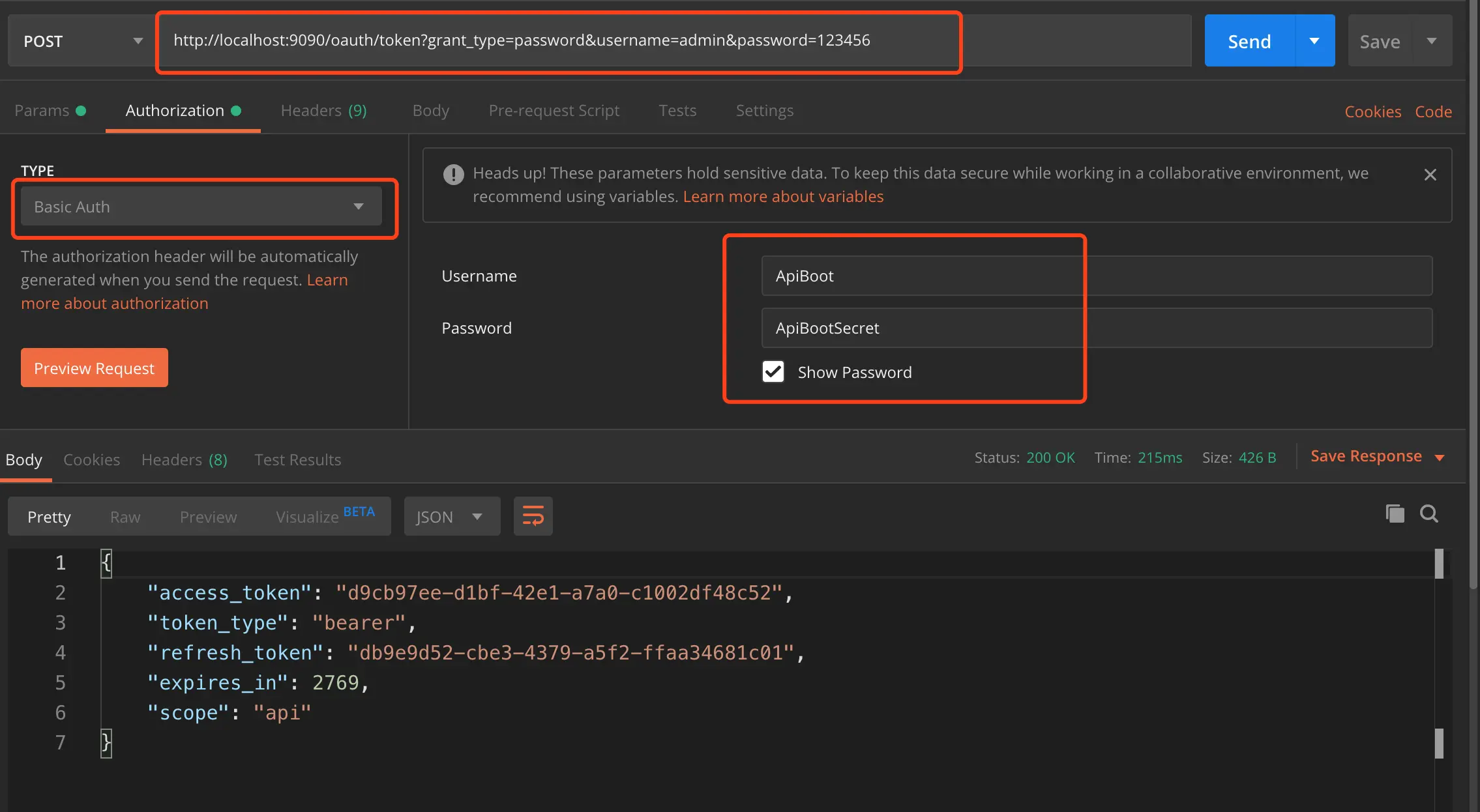This screenshot has width=1480, height=812.
Task: Click the exclamation info icon in banner
Action: click(x=453, y=174)
